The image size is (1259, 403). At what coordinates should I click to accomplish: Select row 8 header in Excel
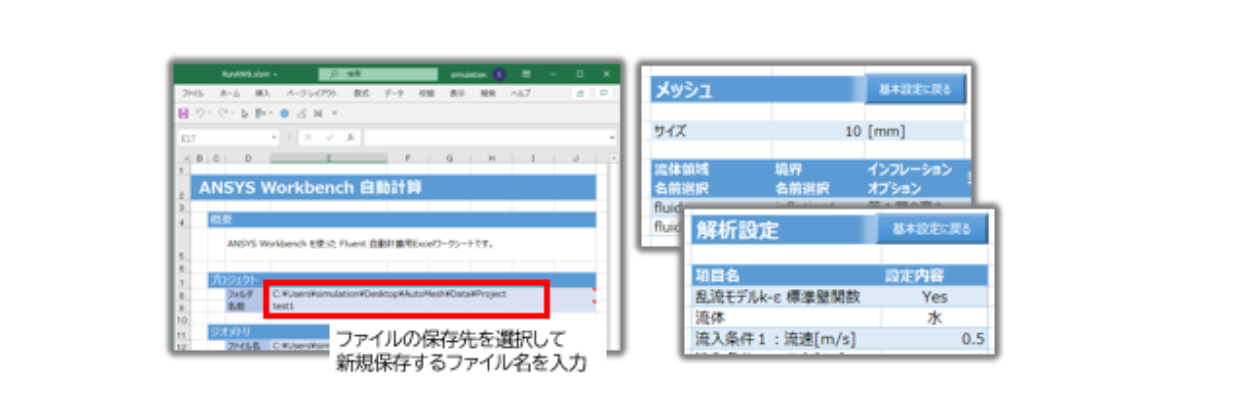point(181,296)
